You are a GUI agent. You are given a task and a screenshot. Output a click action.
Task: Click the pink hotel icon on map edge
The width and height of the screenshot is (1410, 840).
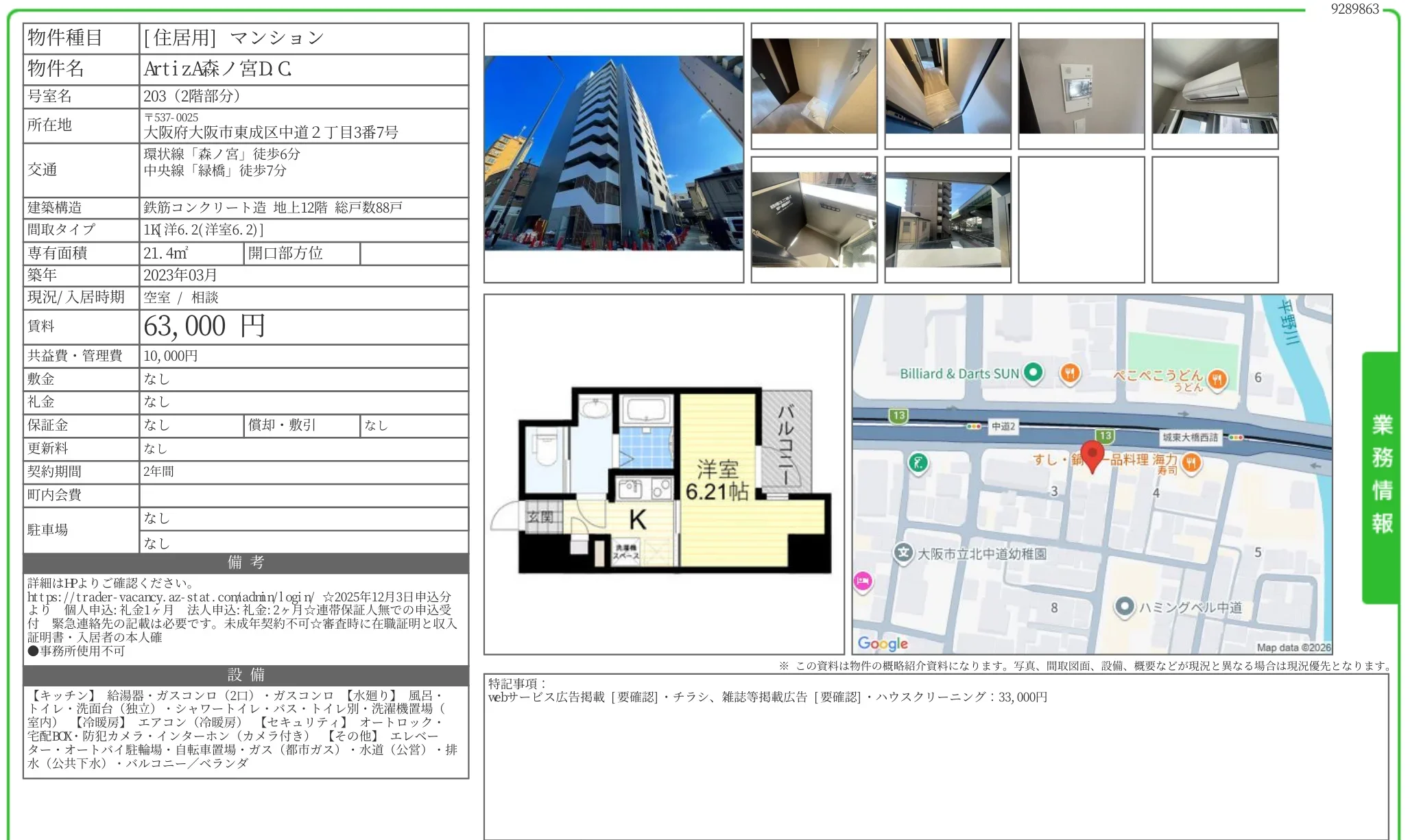(x=863, y=581)
